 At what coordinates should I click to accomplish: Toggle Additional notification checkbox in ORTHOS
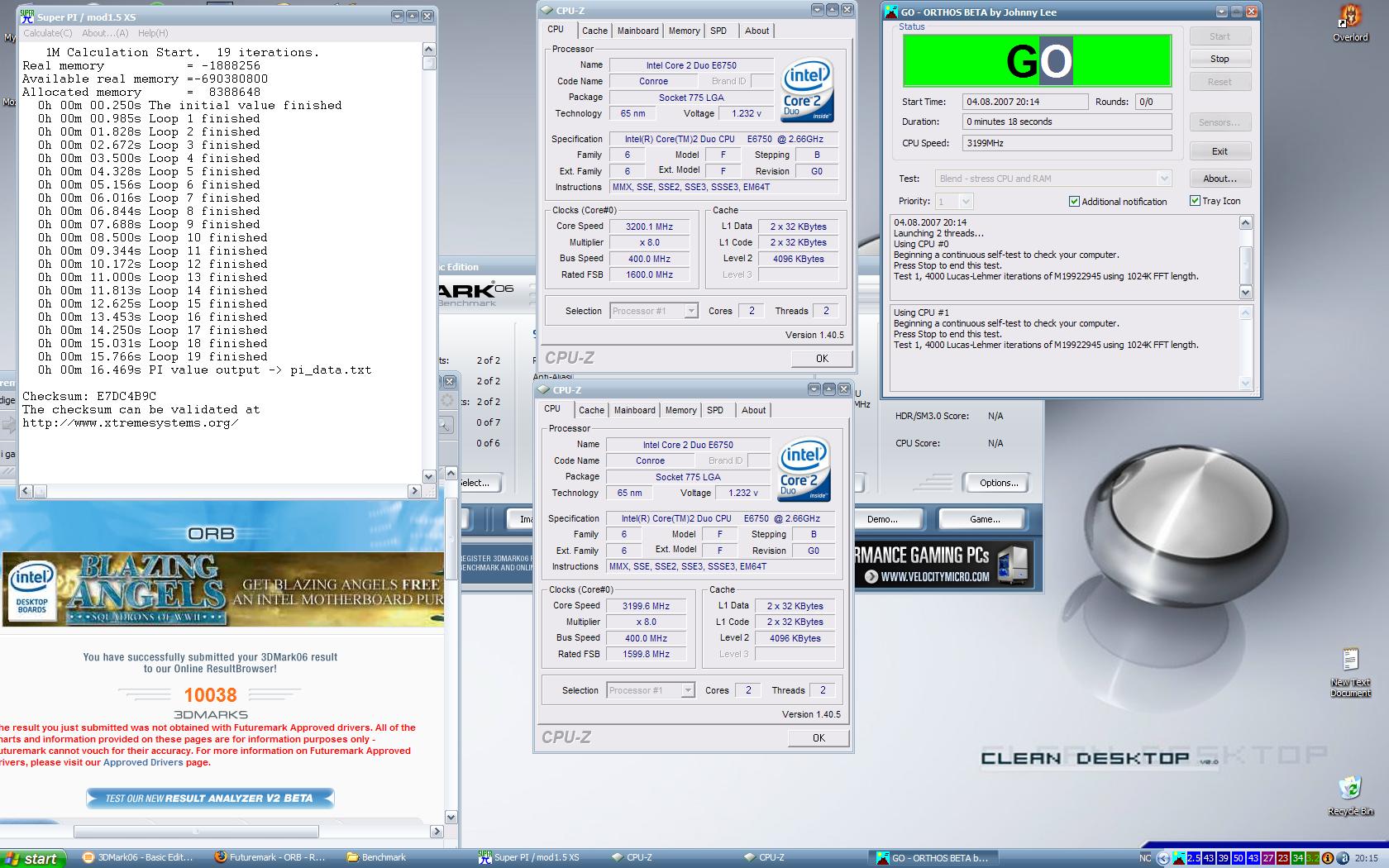point(1118,202)
